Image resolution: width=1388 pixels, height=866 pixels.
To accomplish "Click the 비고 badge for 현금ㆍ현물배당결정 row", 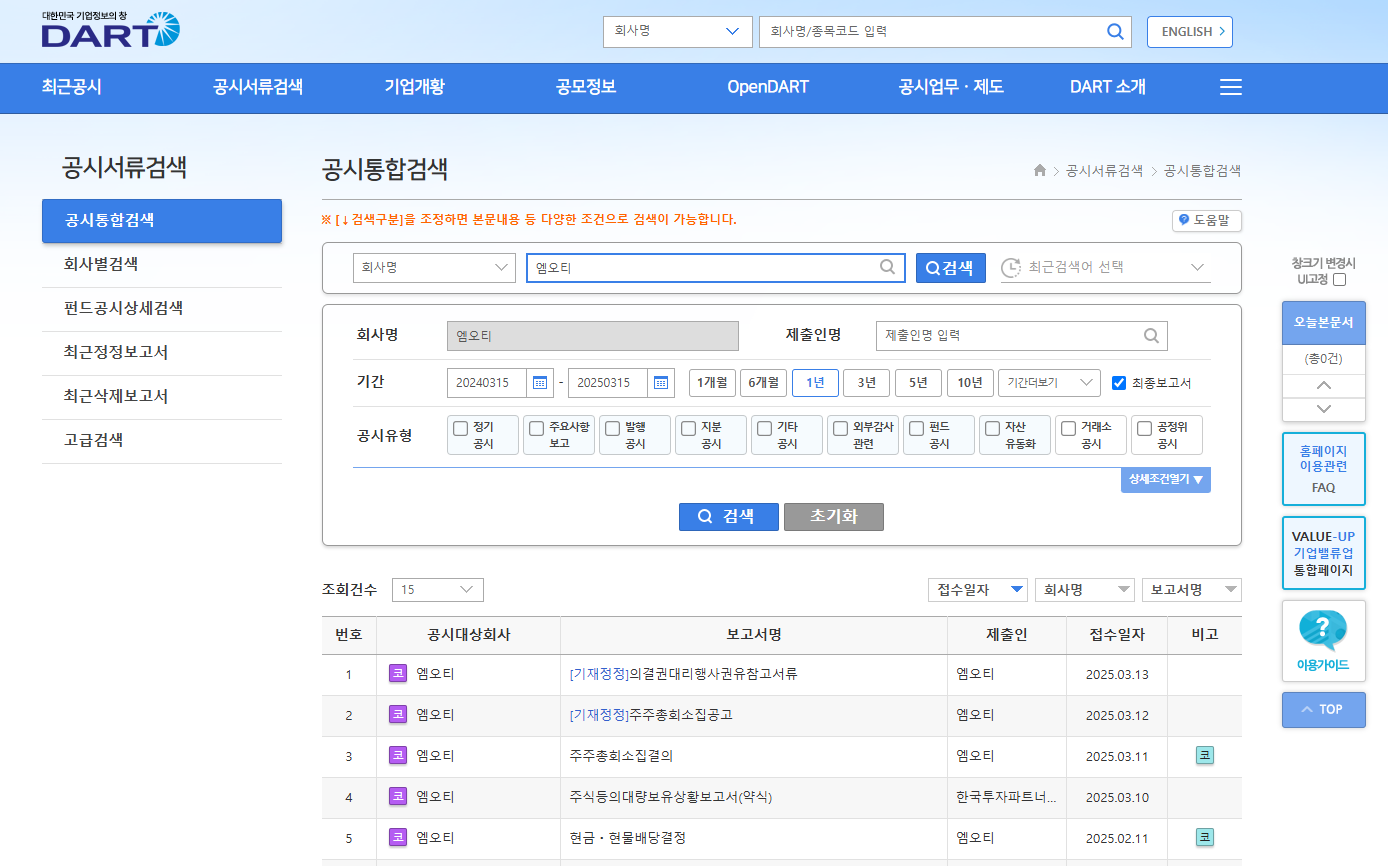I will click(1205, 838).
